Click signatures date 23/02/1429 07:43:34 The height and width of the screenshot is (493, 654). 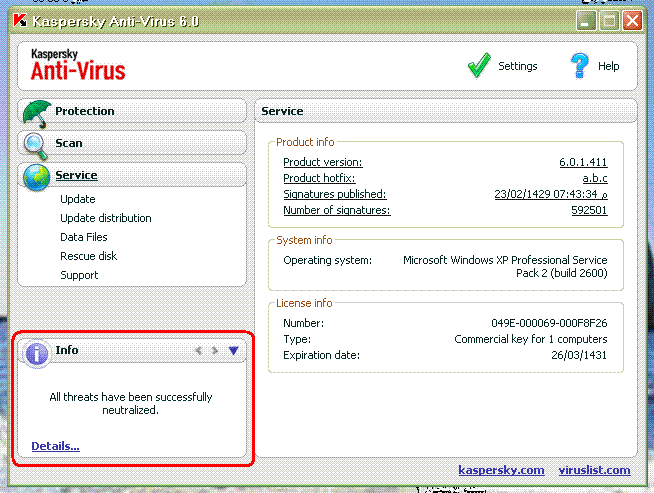coord(551,194)
